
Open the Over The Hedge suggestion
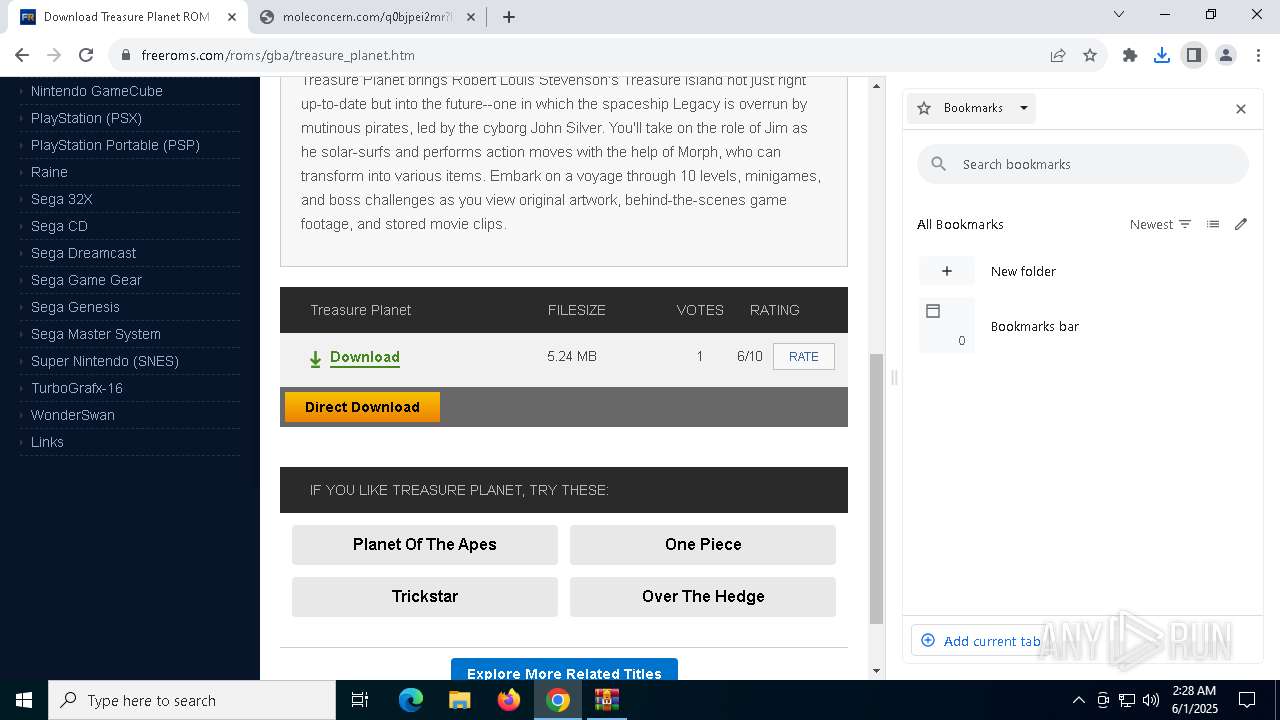703,597
